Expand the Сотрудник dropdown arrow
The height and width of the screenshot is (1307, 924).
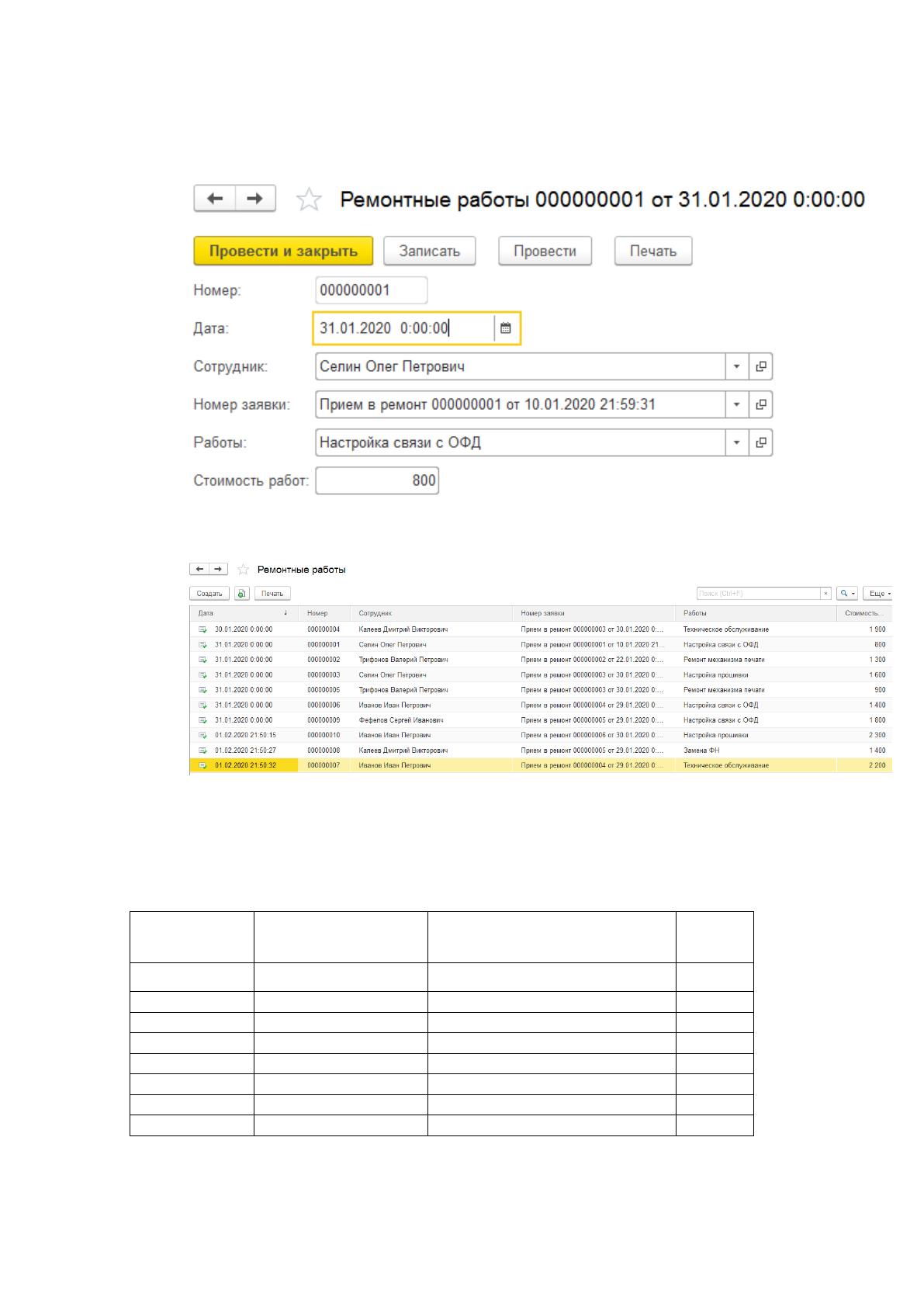pyautogui.click(x=736, y=366)
